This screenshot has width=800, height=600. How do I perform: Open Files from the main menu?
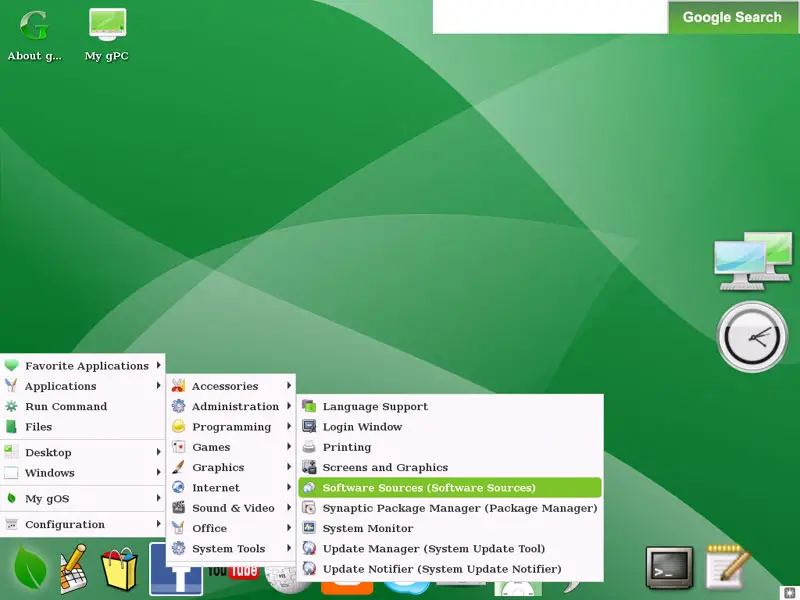click(83, 427)
